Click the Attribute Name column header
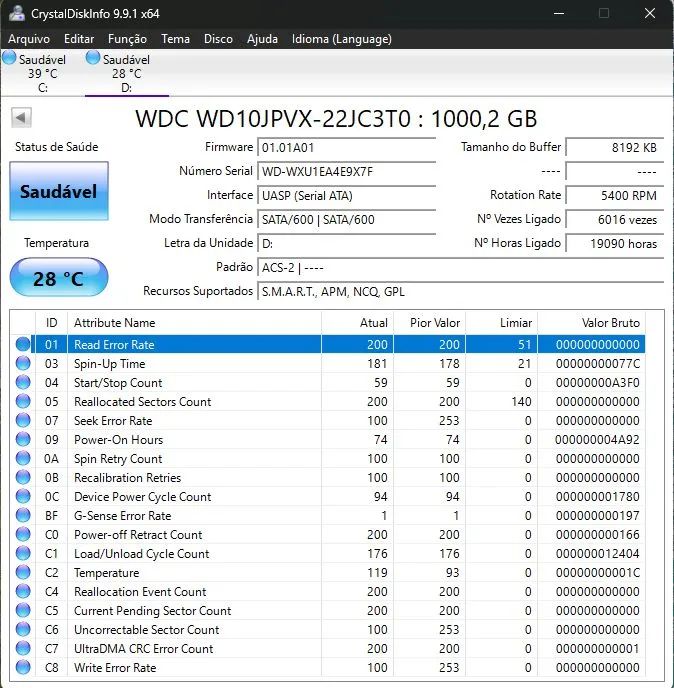 pyautogui.click(x=194, y=322)
